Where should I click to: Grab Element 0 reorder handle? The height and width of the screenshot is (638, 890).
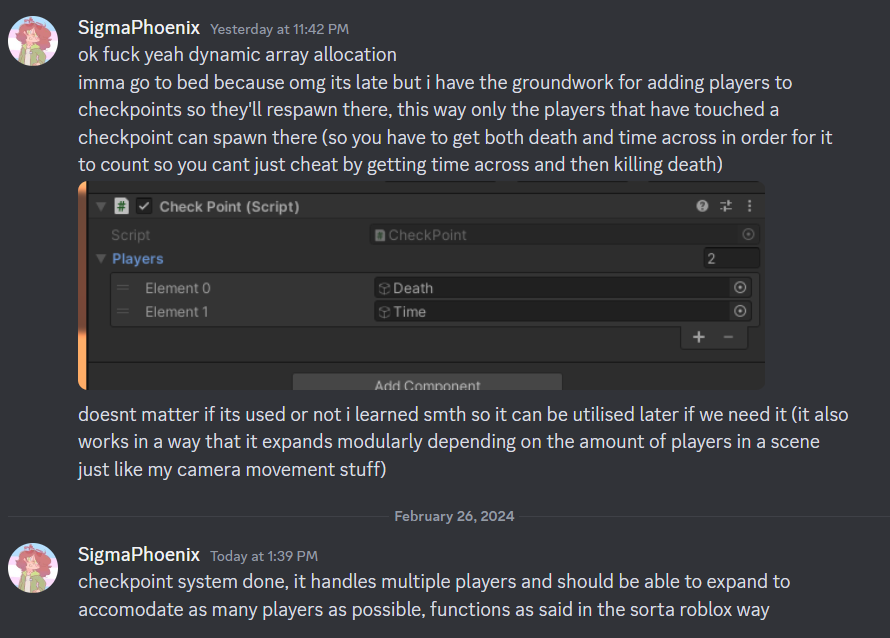pos(123,288)
